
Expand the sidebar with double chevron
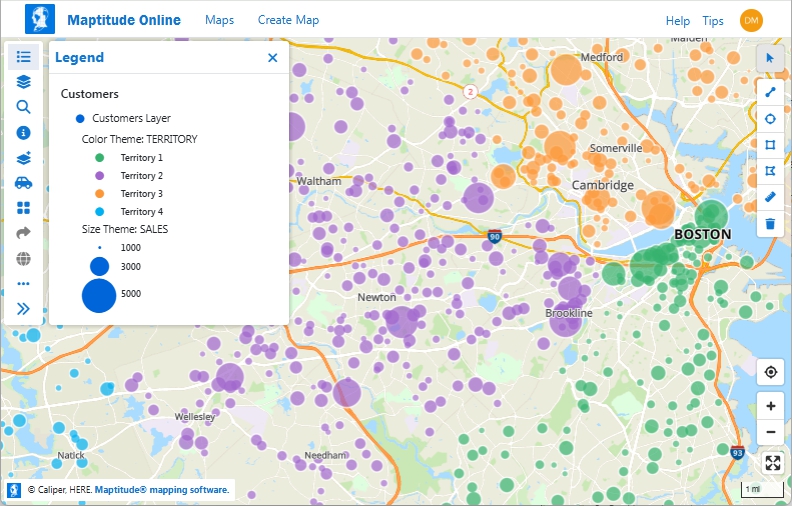tap(24, 309)
